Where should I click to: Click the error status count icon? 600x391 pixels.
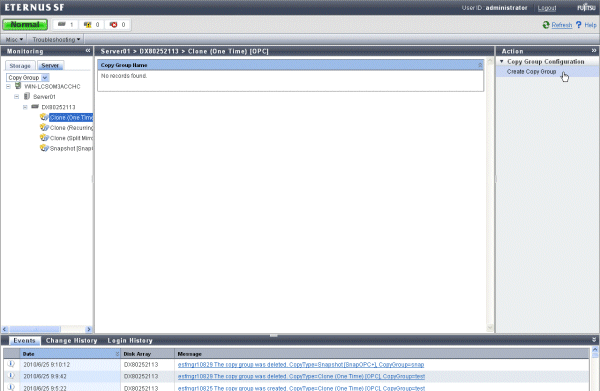114,24
